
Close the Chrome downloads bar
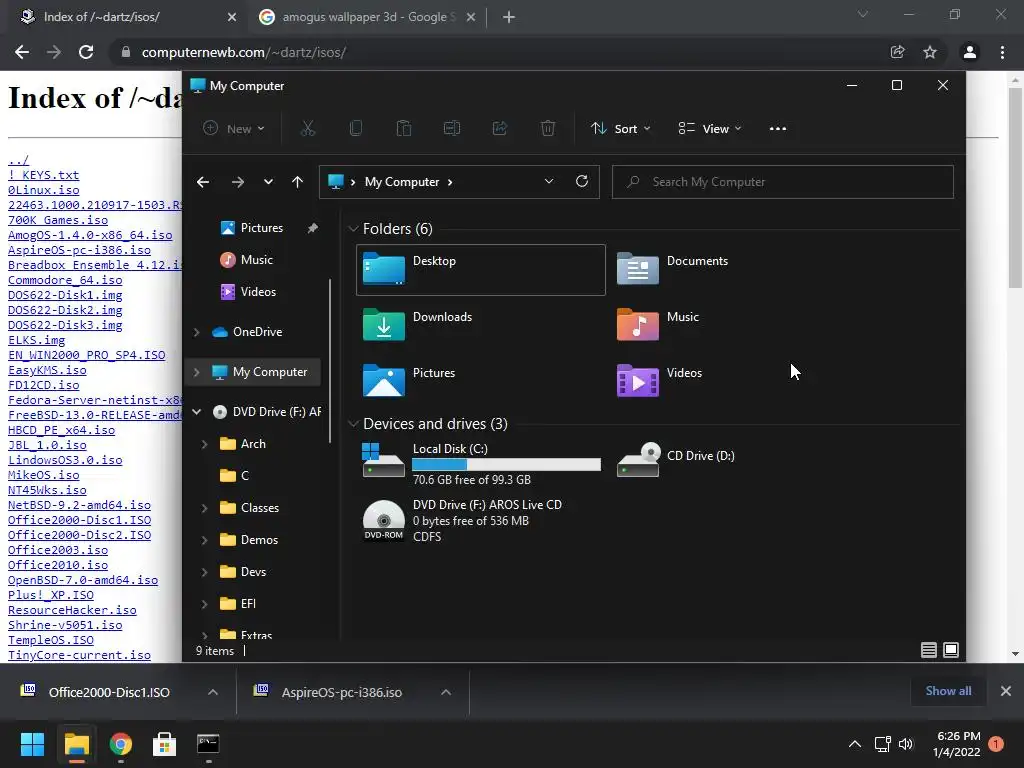click(x=1006, y=691)
